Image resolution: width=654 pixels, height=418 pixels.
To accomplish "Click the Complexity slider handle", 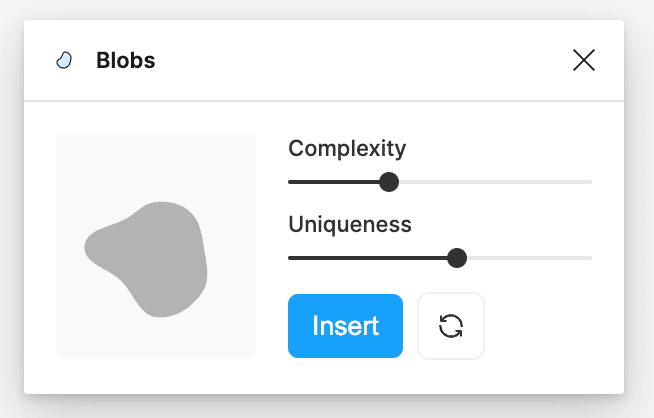I will pyautogui.click(x=389, y=182).
